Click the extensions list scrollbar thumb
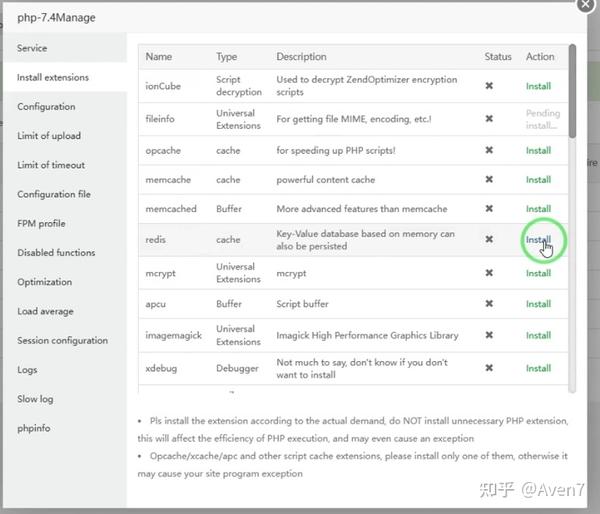This screenshot has height=514, width=600. pyautogui.click(x=572, y=91)
